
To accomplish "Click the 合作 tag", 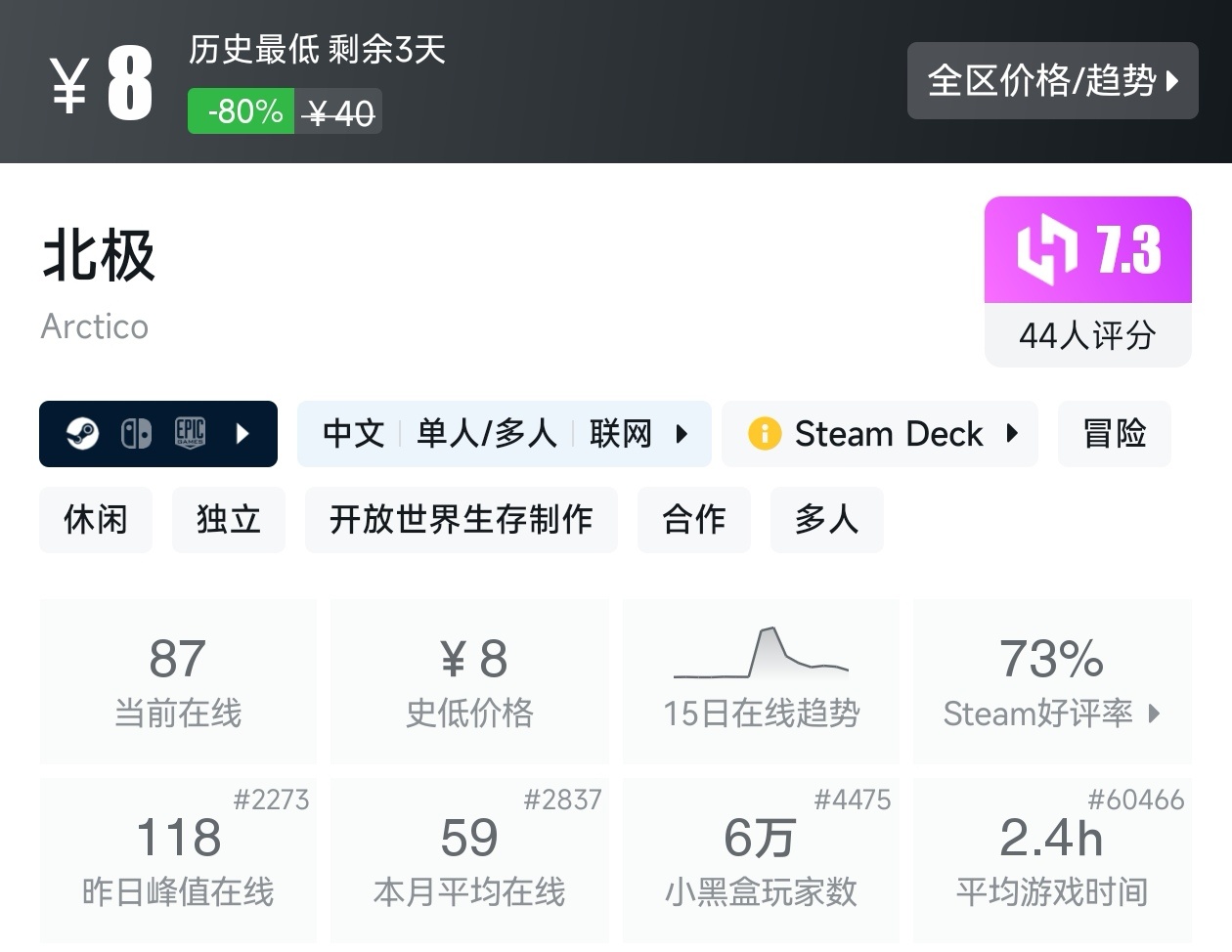I will coord(694,520).
